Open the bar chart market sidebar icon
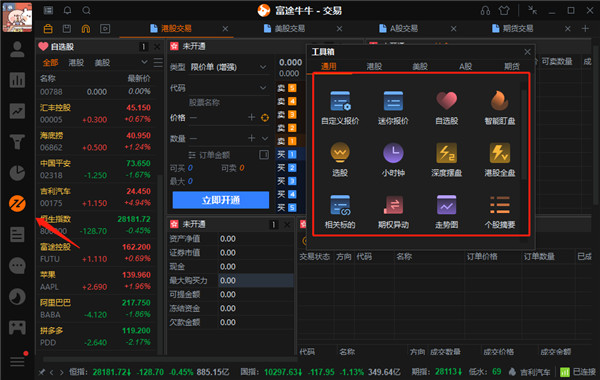 point(17,80)
